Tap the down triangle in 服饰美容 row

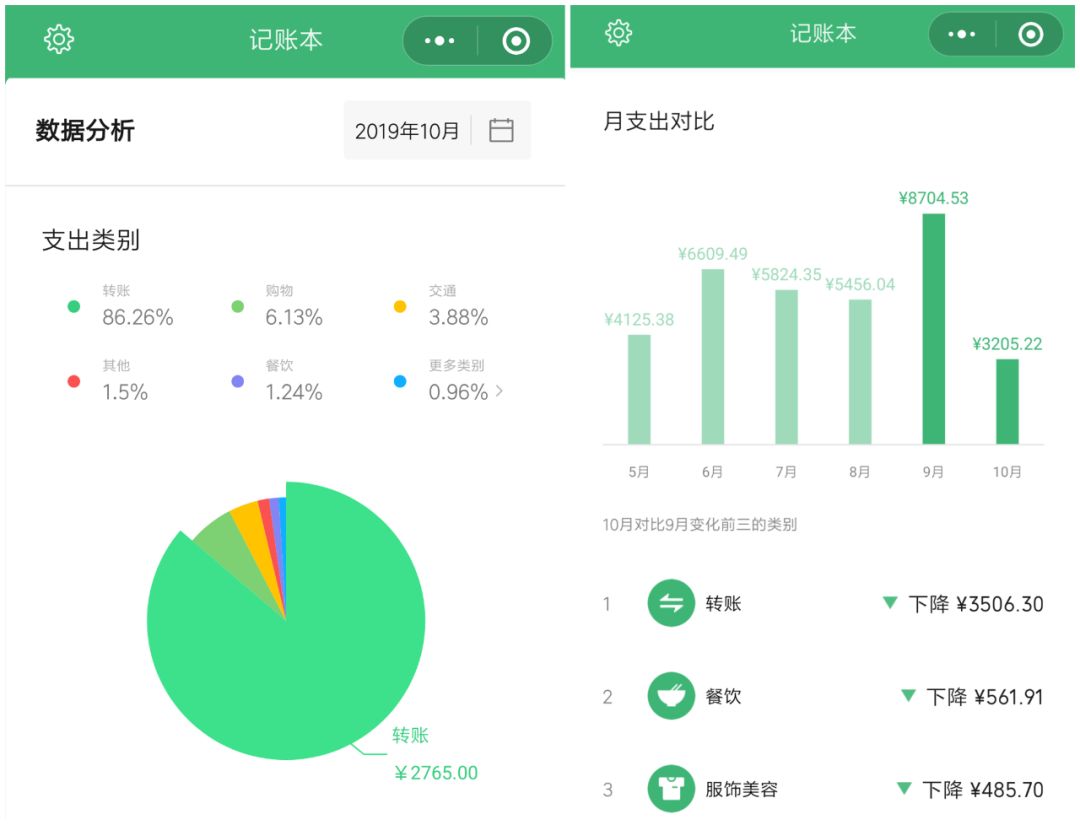904,788
